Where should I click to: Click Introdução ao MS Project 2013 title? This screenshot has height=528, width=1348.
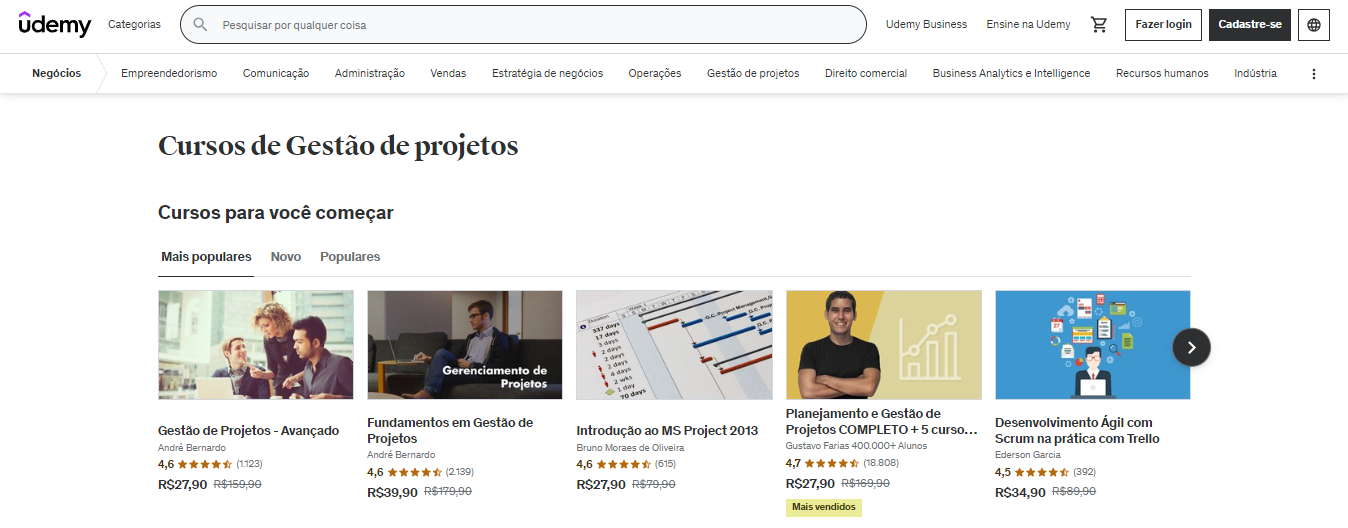pos(668,431)
